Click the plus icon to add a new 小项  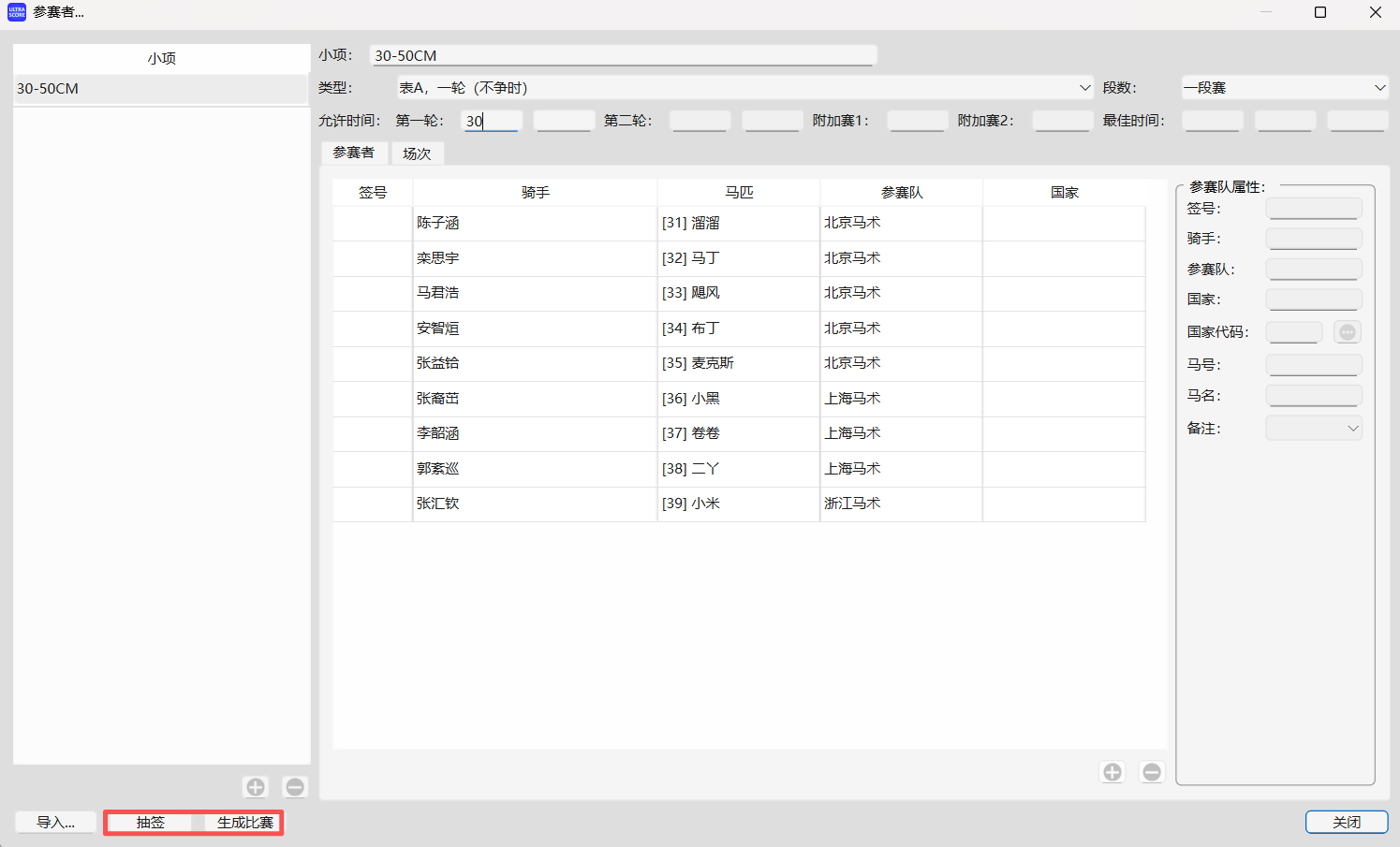(255, 787)
